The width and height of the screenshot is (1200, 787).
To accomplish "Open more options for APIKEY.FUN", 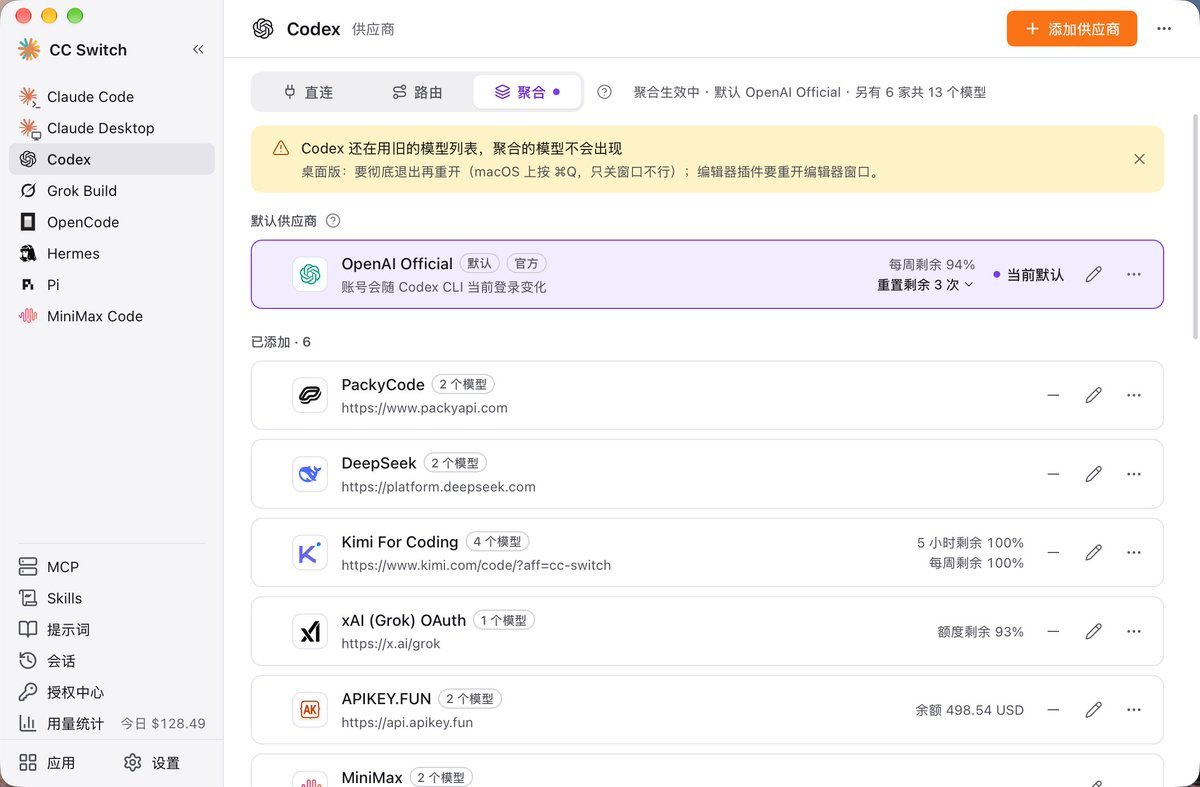I will click(1133, 710).
